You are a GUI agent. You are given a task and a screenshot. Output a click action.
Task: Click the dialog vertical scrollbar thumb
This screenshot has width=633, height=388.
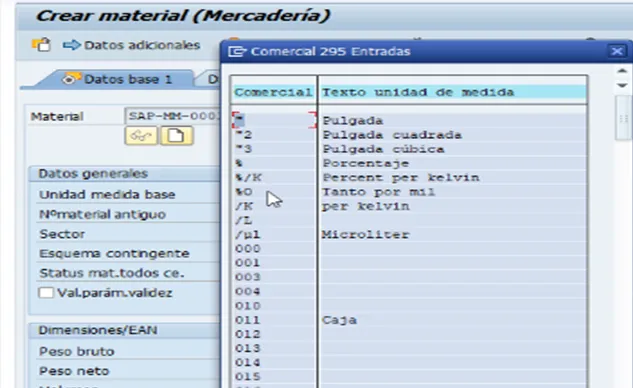coord(623,118)
